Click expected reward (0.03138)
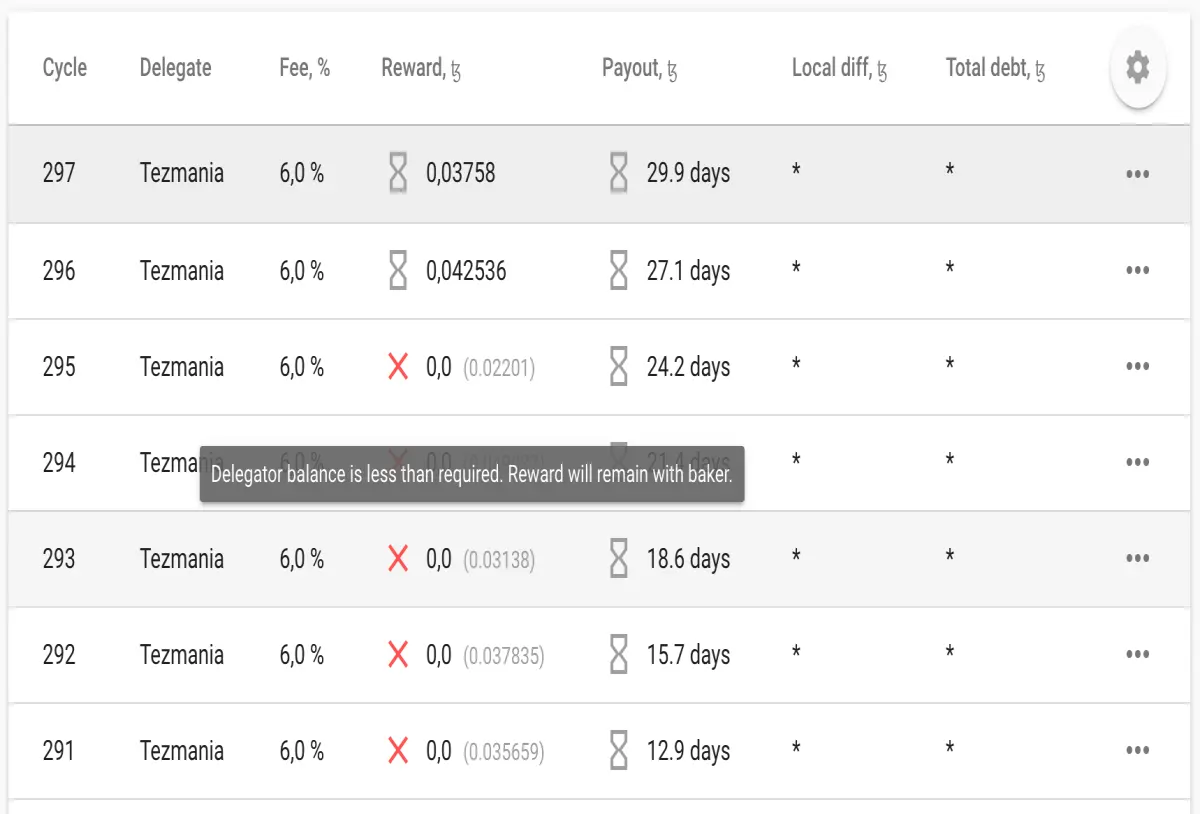Viewport: 1200px width, 814px height. [x=499, y=560]
